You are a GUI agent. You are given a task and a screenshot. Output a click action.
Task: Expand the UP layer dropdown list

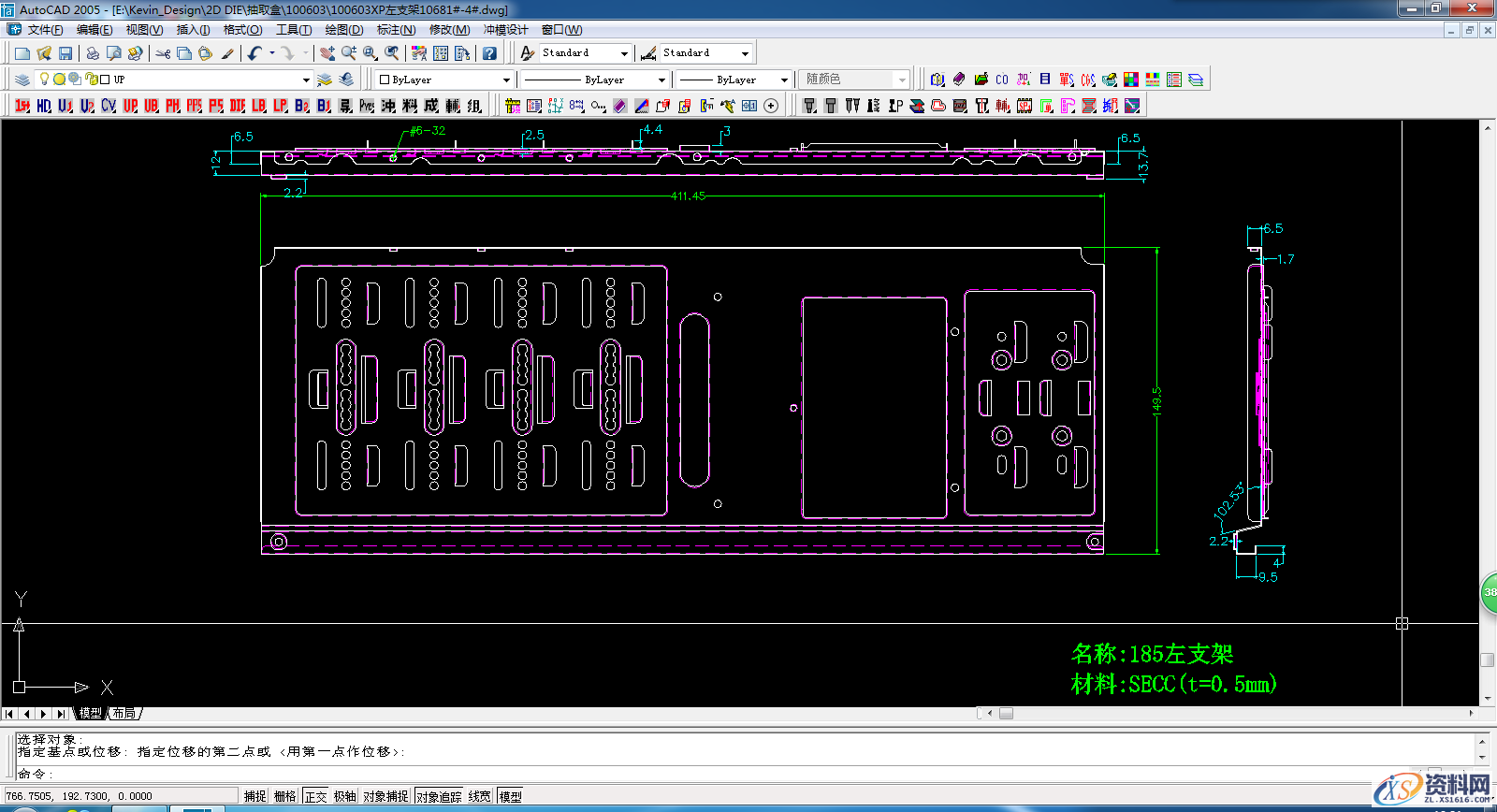[305, 80]
